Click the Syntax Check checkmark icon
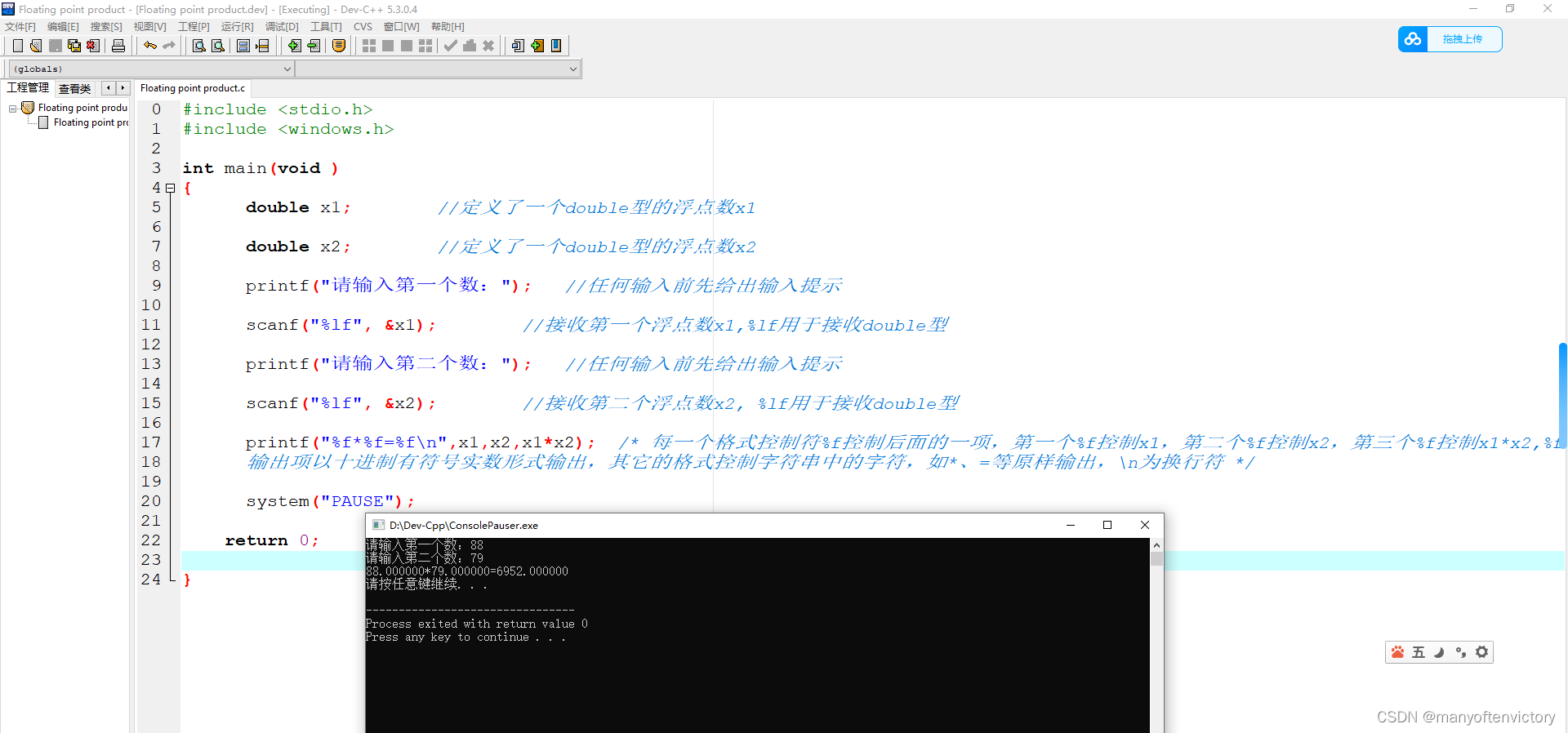 point(451,46)
